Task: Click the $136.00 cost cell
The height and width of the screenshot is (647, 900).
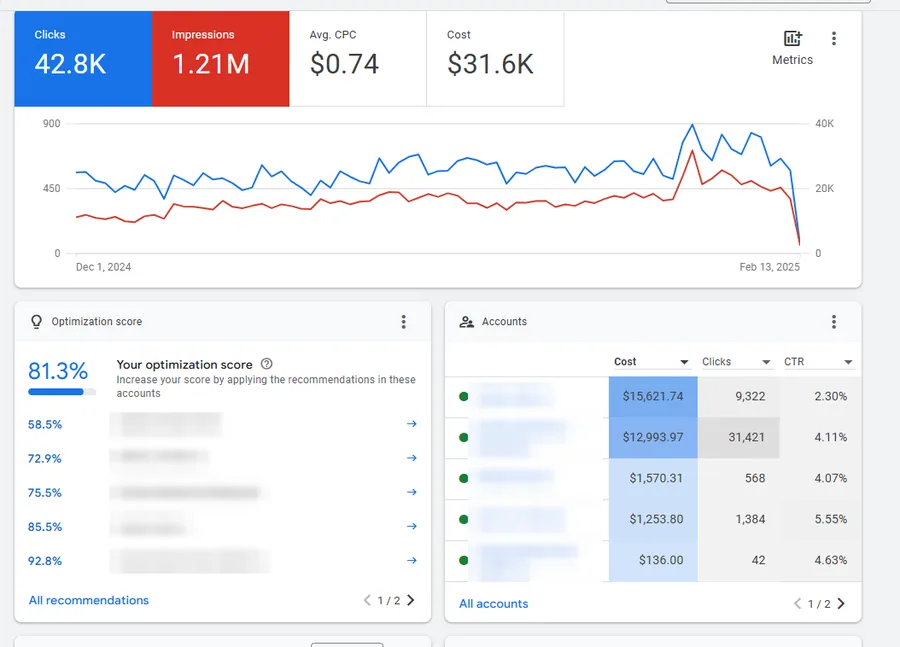Action: [x=653, y=560]
